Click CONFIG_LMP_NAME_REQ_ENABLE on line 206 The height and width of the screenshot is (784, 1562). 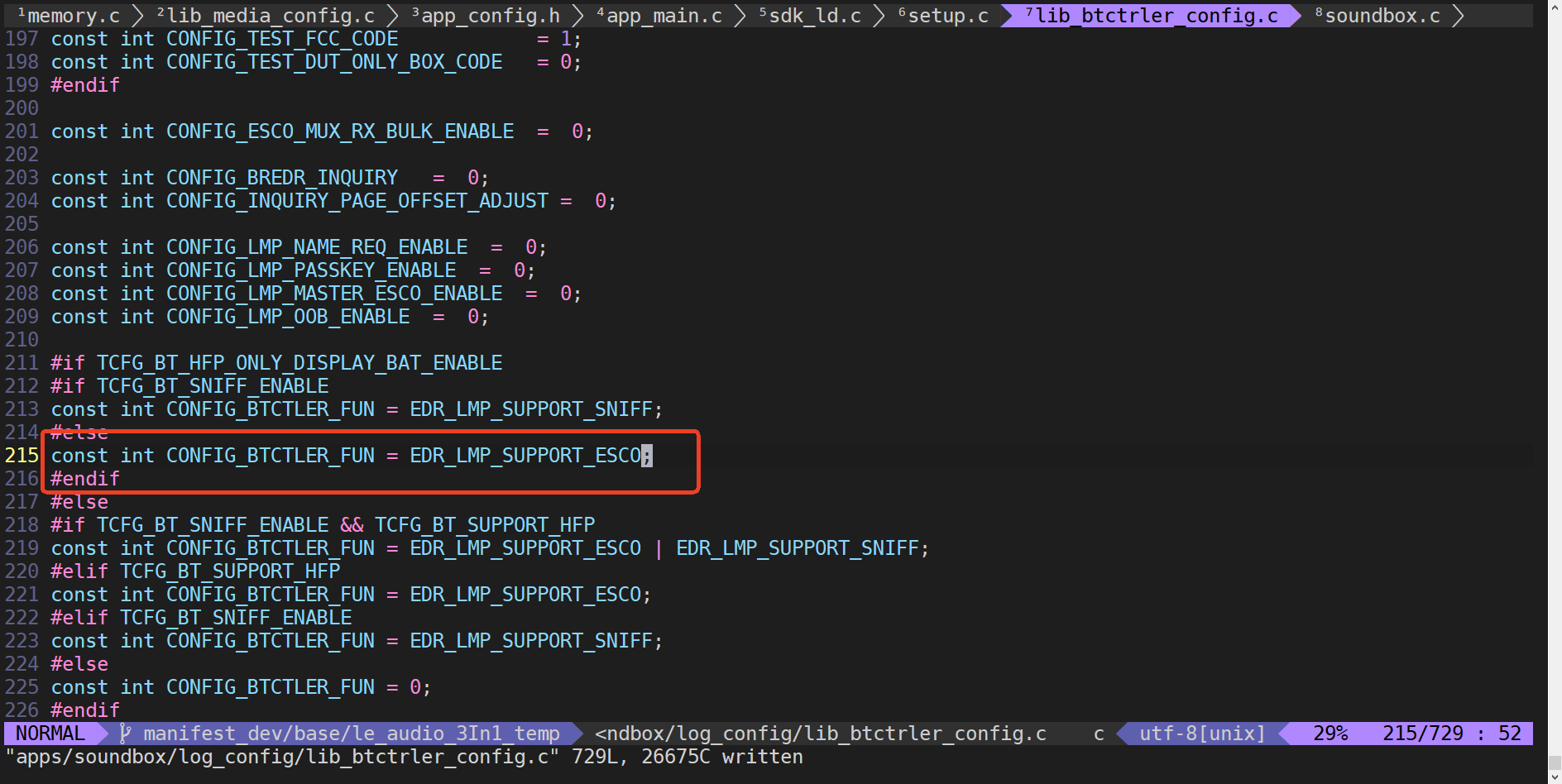tap(317, 247)
